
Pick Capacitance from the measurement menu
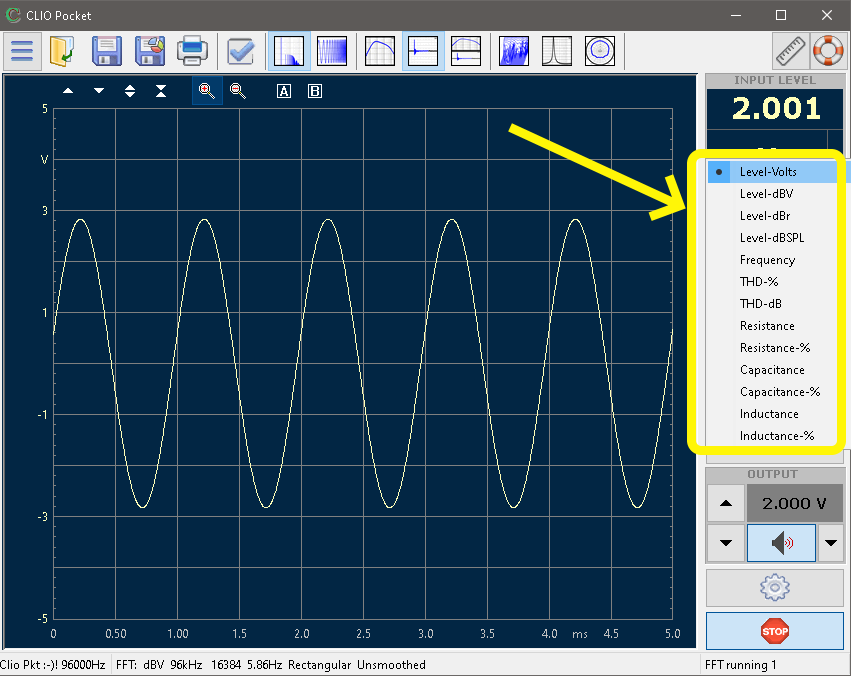(772, 369)
